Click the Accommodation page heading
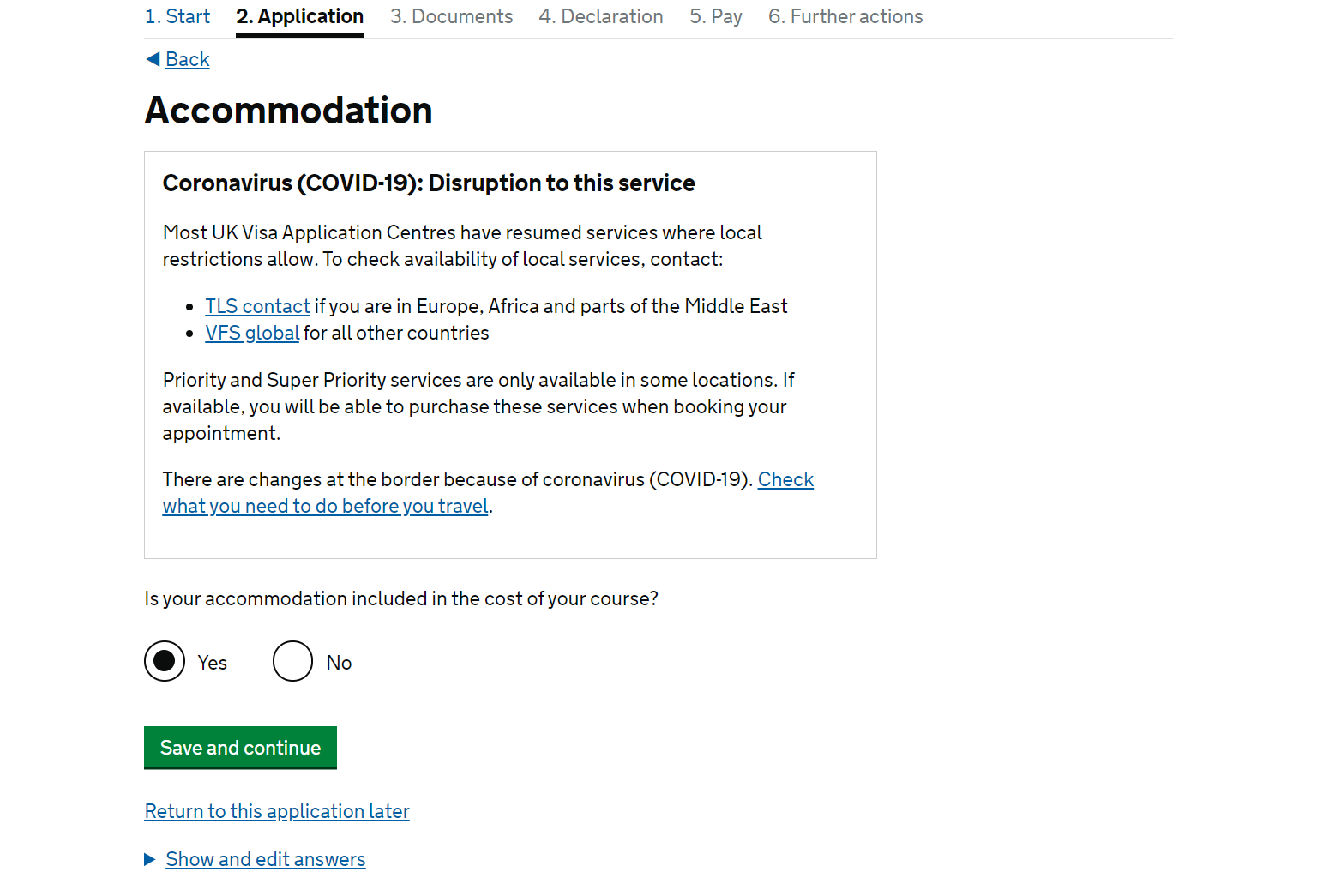The width and height of the screenshot is (1317, 896). click(289, 111)
